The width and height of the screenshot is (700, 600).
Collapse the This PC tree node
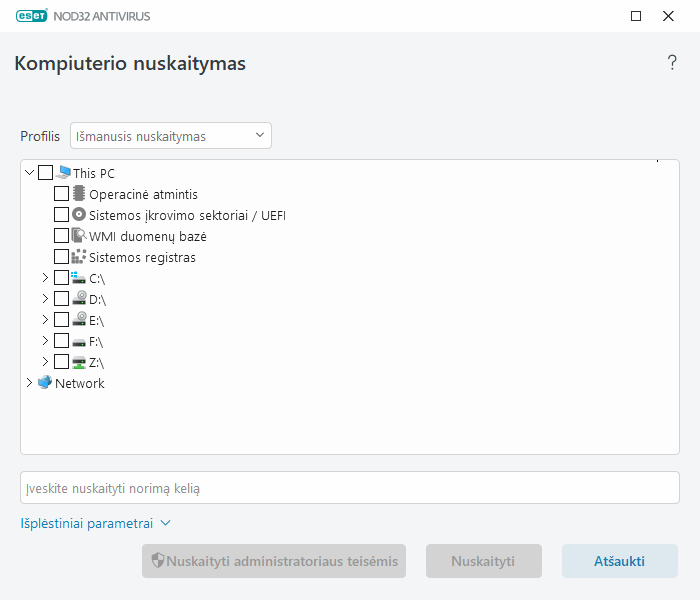[x=29, y=173]
